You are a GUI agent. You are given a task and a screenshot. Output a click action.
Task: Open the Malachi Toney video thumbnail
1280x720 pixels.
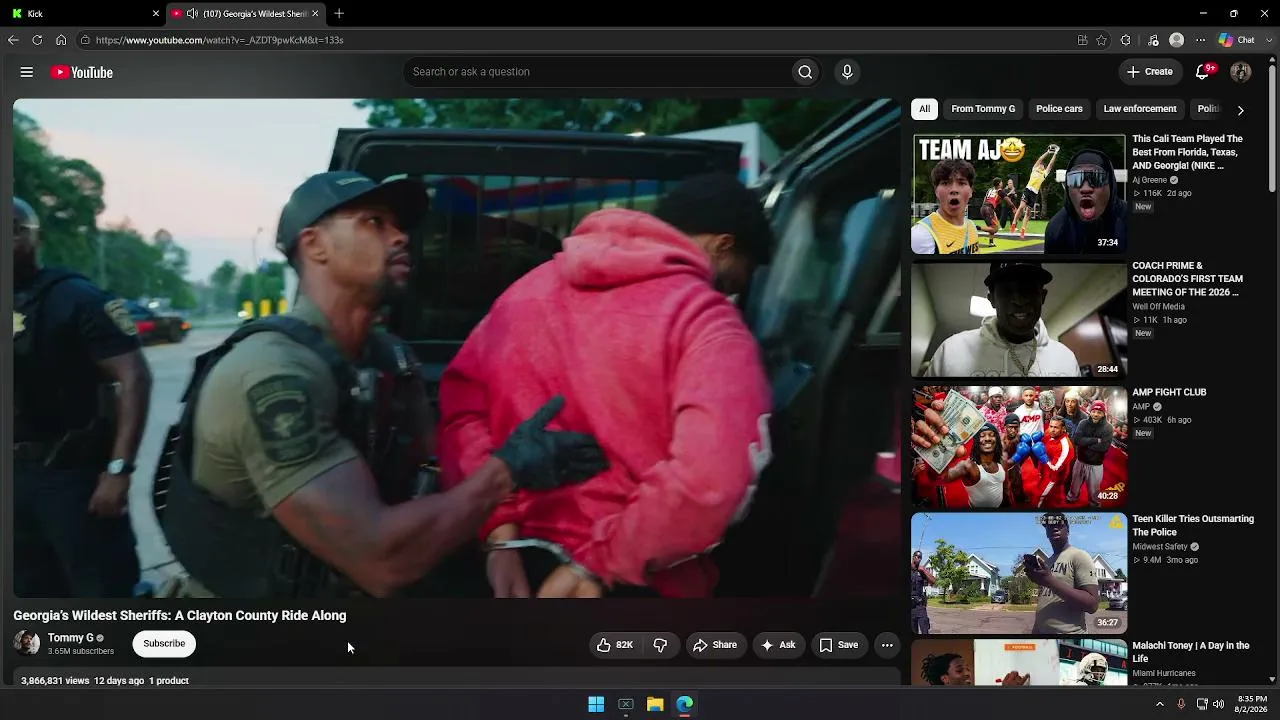point(1019,663)
